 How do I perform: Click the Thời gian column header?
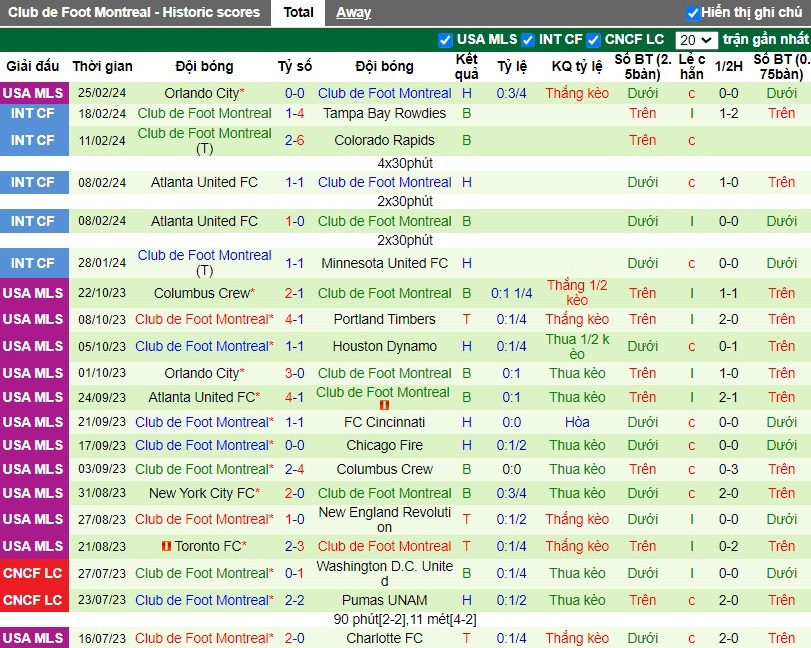pos(102,66)
